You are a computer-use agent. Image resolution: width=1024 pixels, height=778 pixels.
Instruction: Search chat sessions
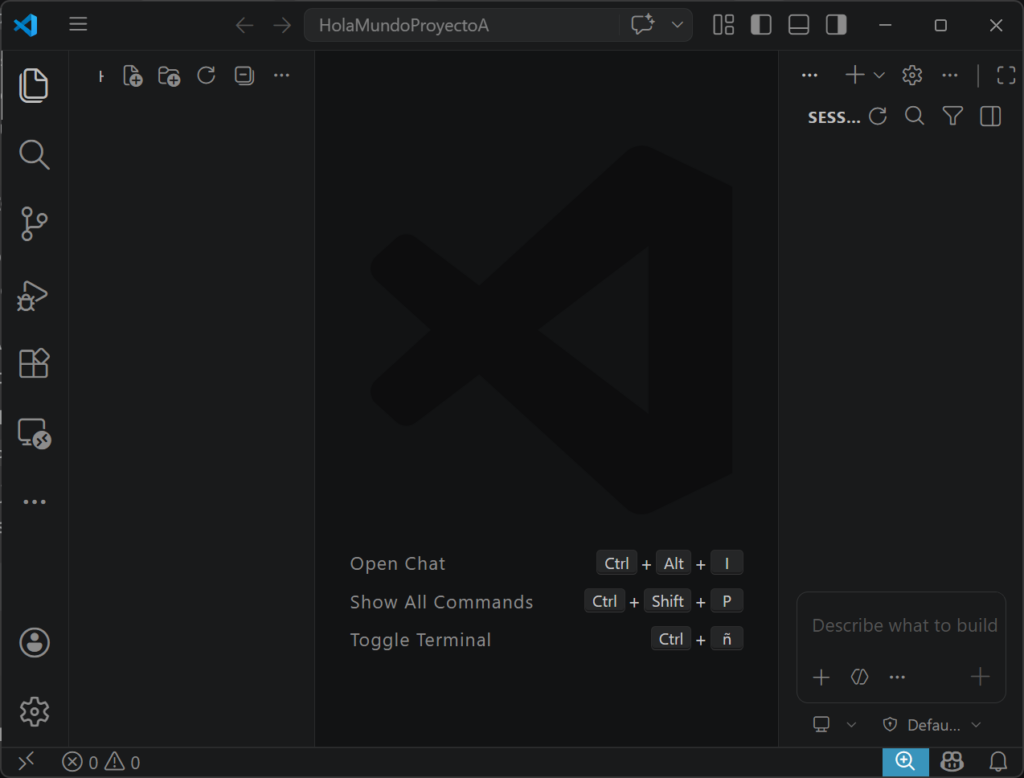click(x=915, y=116)
